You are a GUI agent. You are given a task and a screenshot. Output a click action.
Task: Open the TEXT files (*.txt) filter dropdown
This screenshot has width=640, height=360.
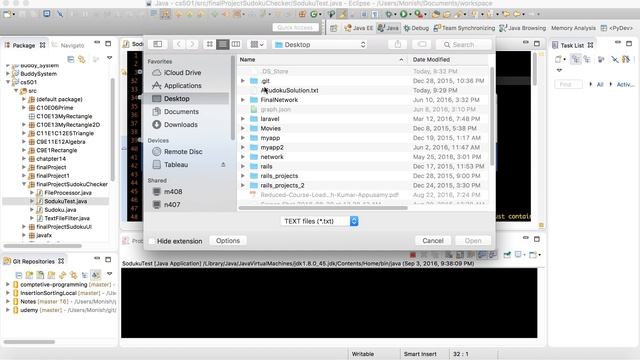(319, 221)
